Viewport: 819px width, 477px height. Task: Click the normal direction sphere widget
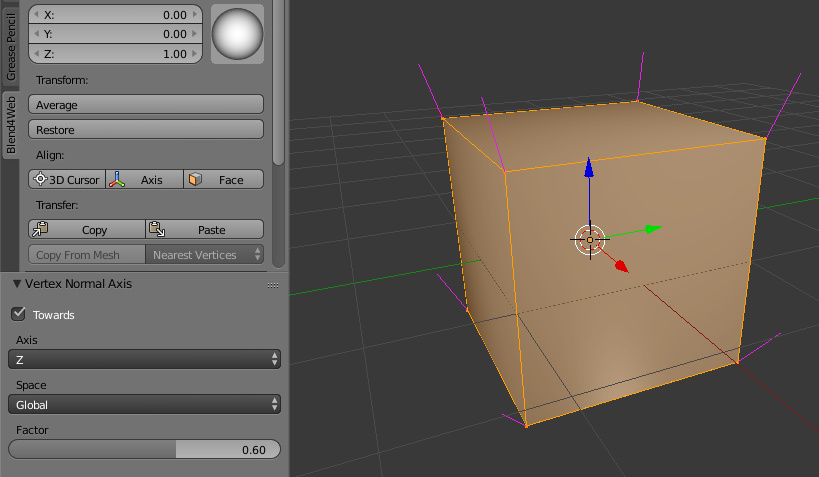click(x=237, y=34)
